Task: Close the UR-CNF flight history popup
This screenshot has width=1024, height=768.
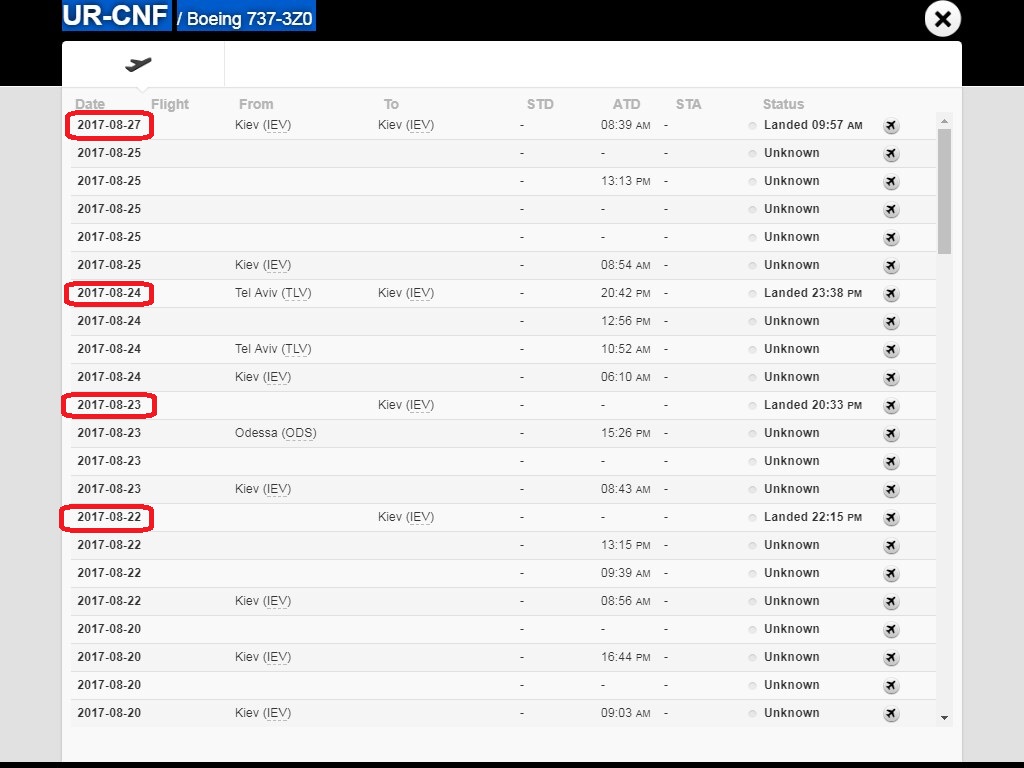Action: 942,19
